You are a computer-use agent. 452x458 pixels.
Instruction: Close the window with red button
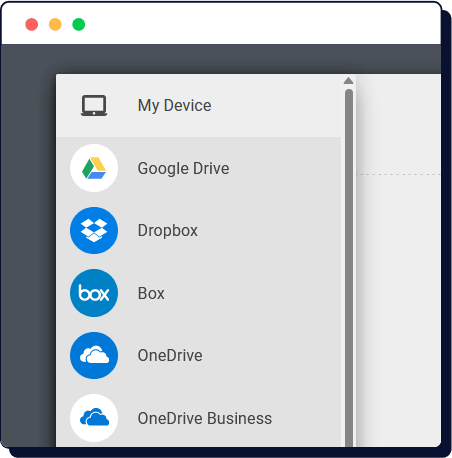pyautogui.click(x=32, y=24)
